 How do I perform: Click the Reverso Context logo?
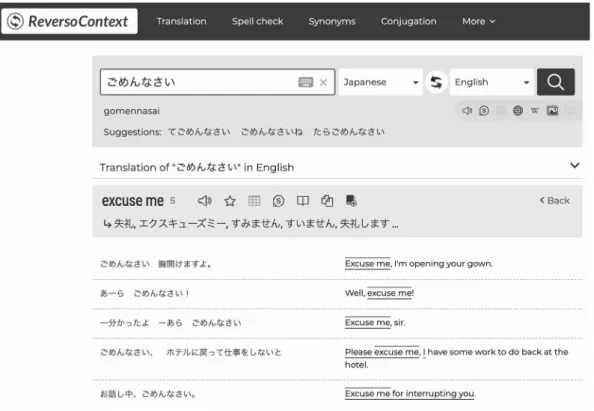69,21
